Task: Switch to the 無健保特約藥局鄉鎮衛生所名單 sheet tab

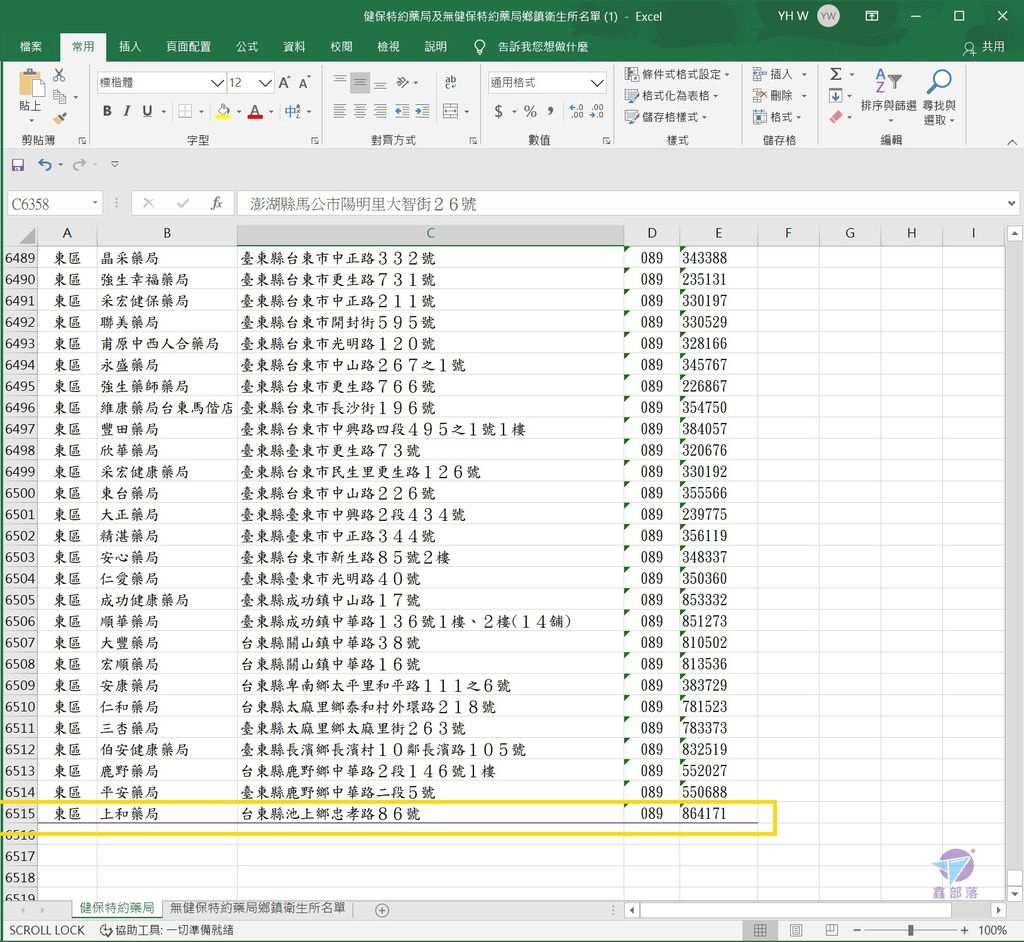Action: coord(258,908)
